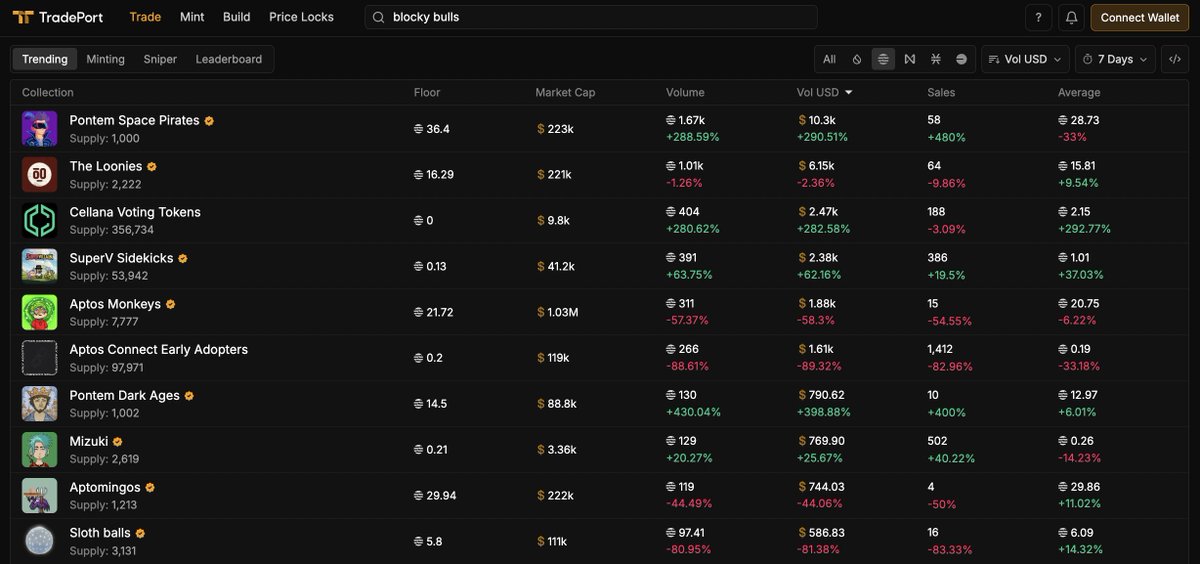Click Sloth balls market cap 111k

[557, 542]
